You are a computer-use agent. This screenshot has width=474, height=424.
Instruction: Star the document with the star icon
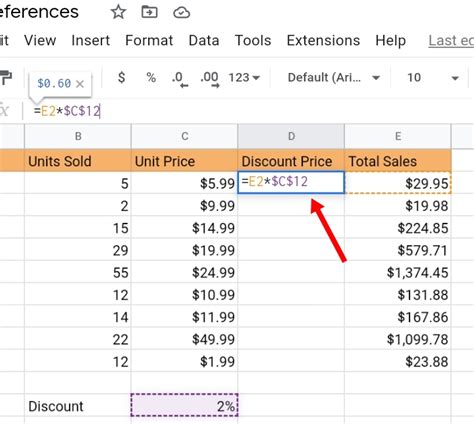[x=118, y=12]
